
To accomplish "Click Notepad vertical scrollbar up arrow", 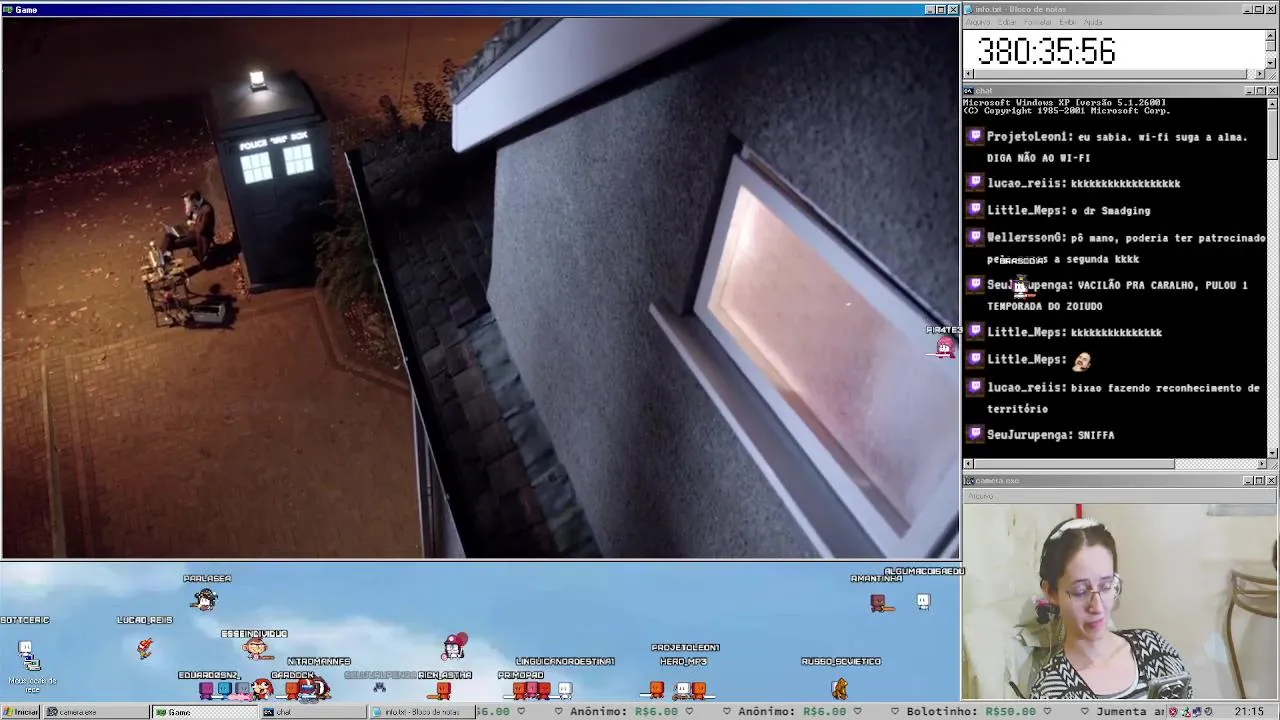I will (x=1271, y=35).
